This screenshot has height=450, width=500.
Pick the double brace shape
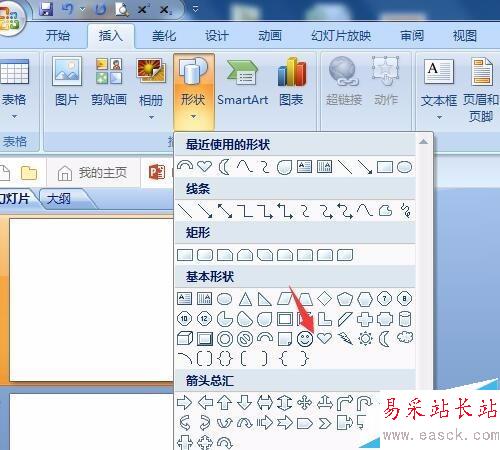225,359
